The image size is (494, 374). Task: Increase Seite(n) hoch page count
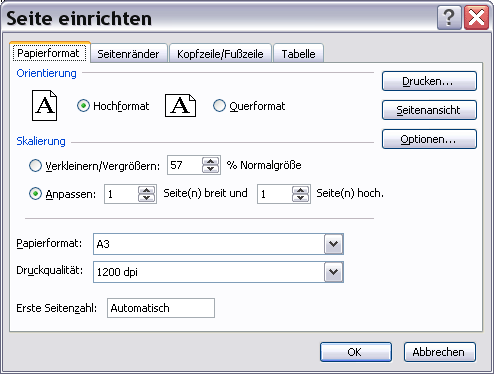(301, 190)
